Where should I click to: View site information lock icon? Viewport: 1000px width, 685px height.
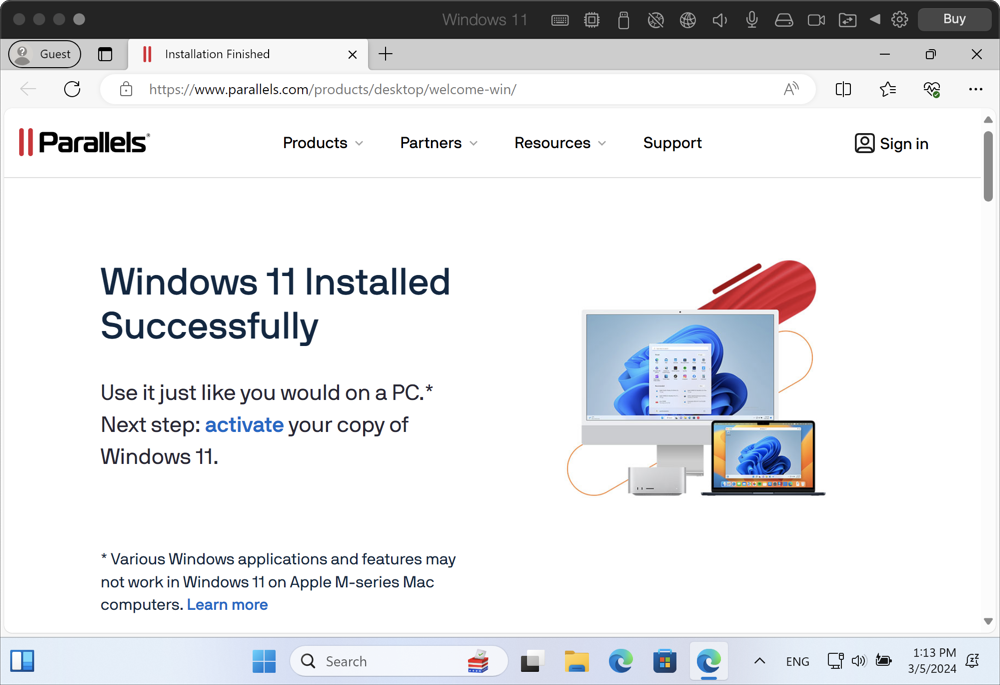(126, 89)
